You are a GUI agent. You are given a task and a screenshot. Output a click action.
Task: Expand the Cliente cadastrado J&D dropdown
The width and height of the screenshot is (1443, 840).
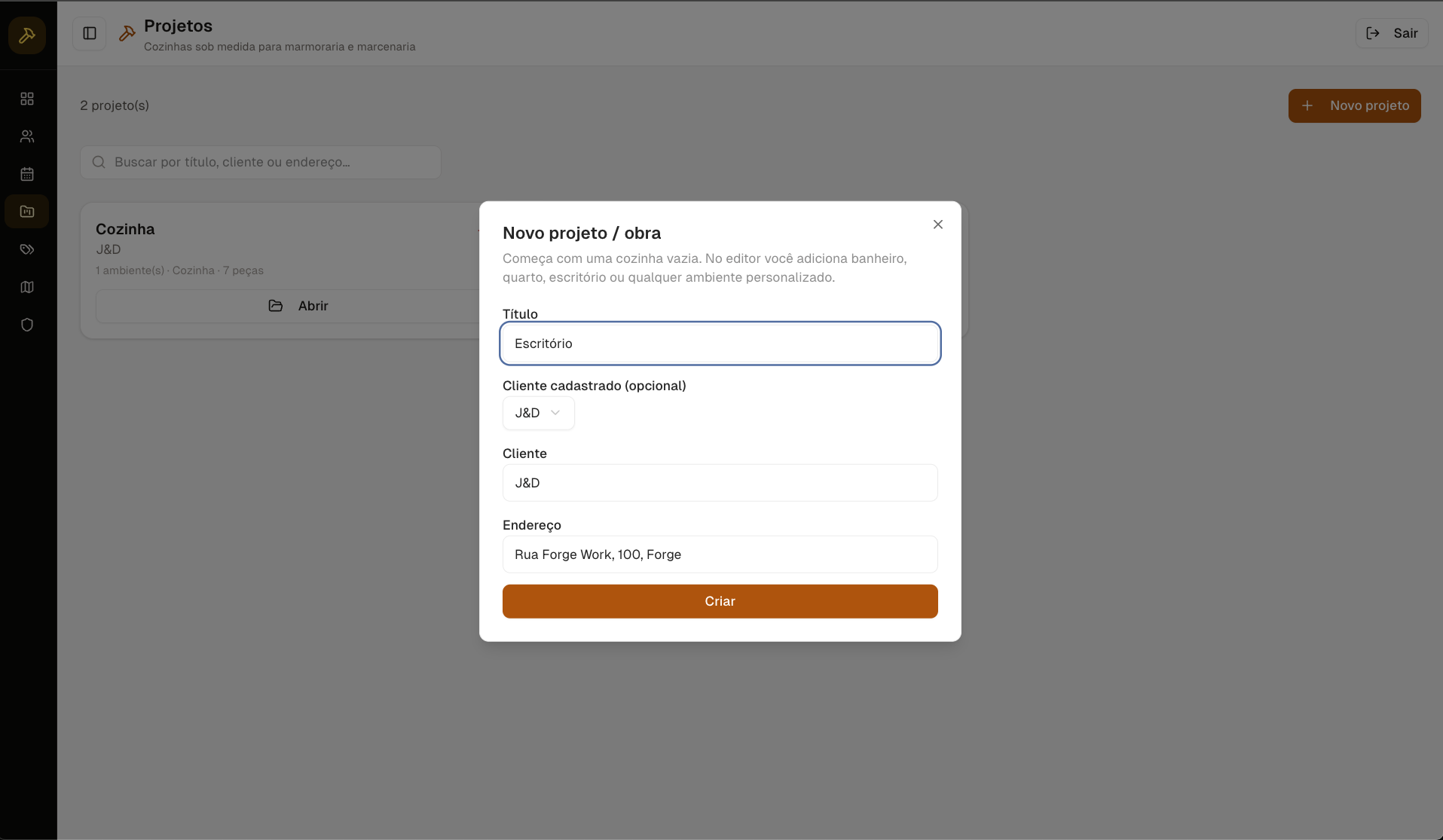(538, 413)
